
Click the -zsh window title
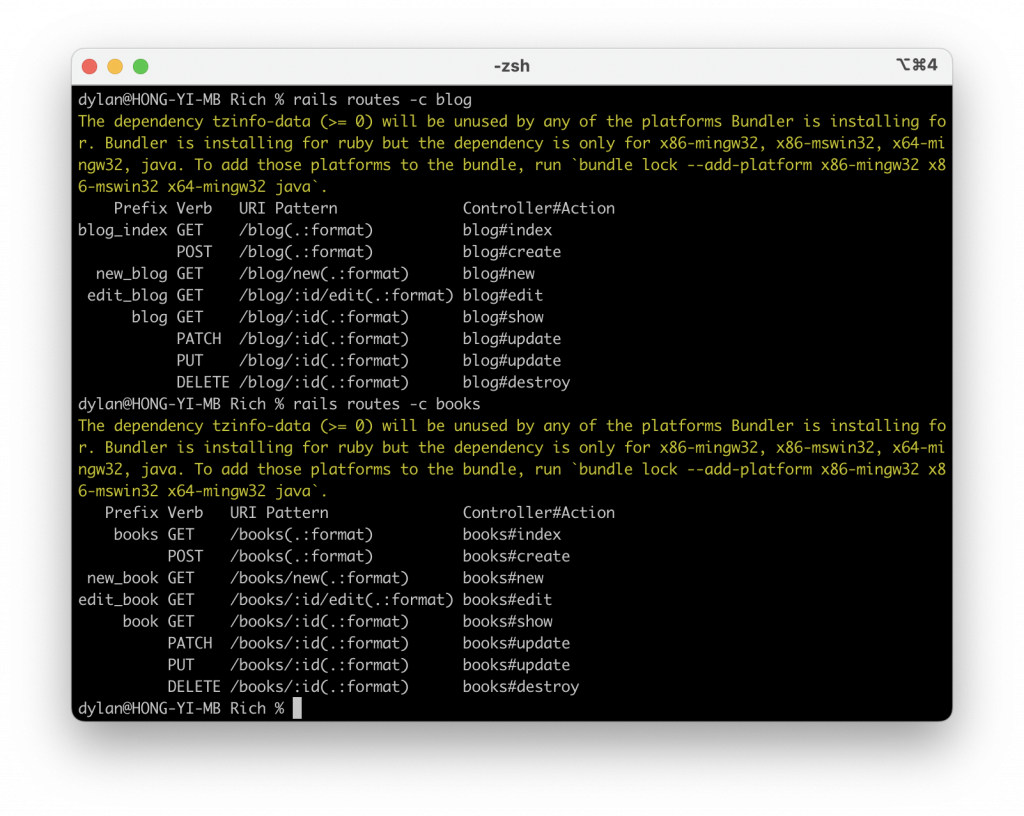(x=511, y=67)
